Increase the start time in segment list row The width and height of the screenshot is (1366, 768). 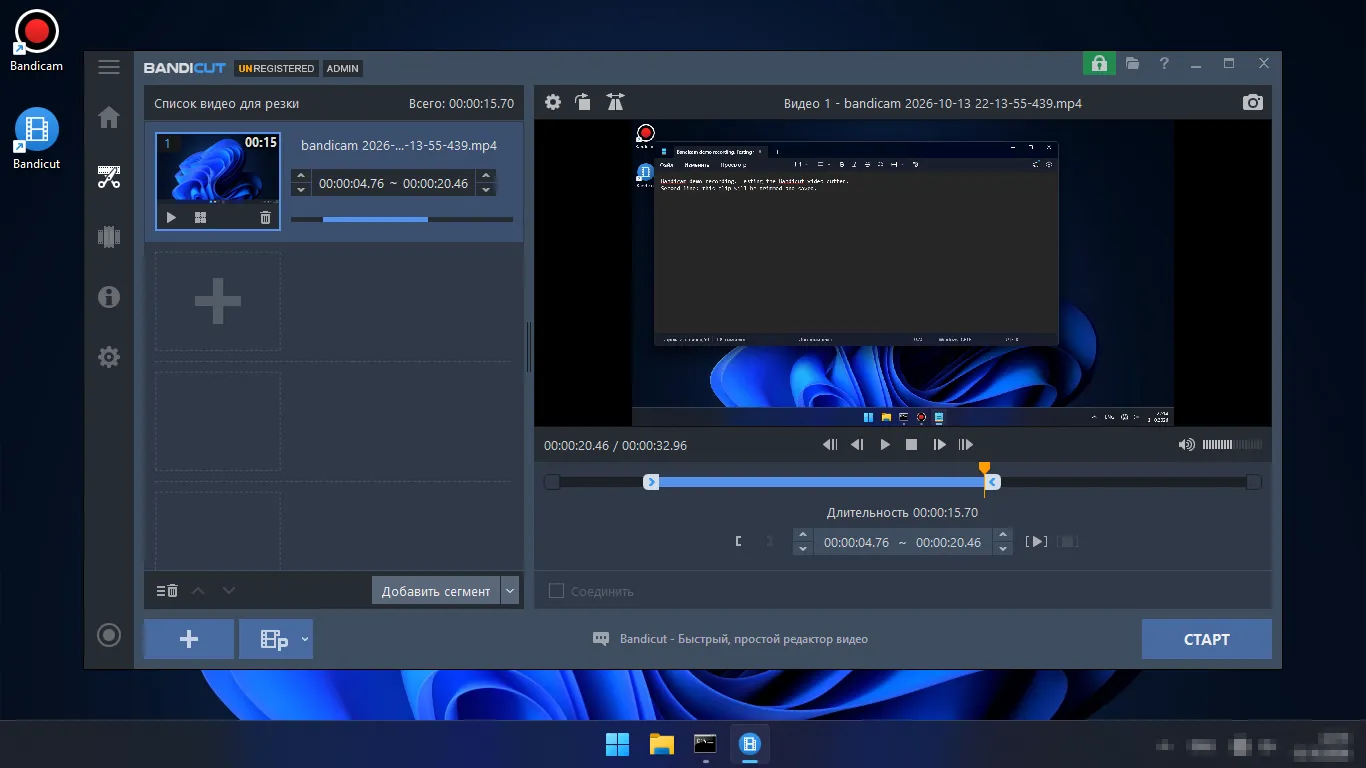click(x=300, y=177)
